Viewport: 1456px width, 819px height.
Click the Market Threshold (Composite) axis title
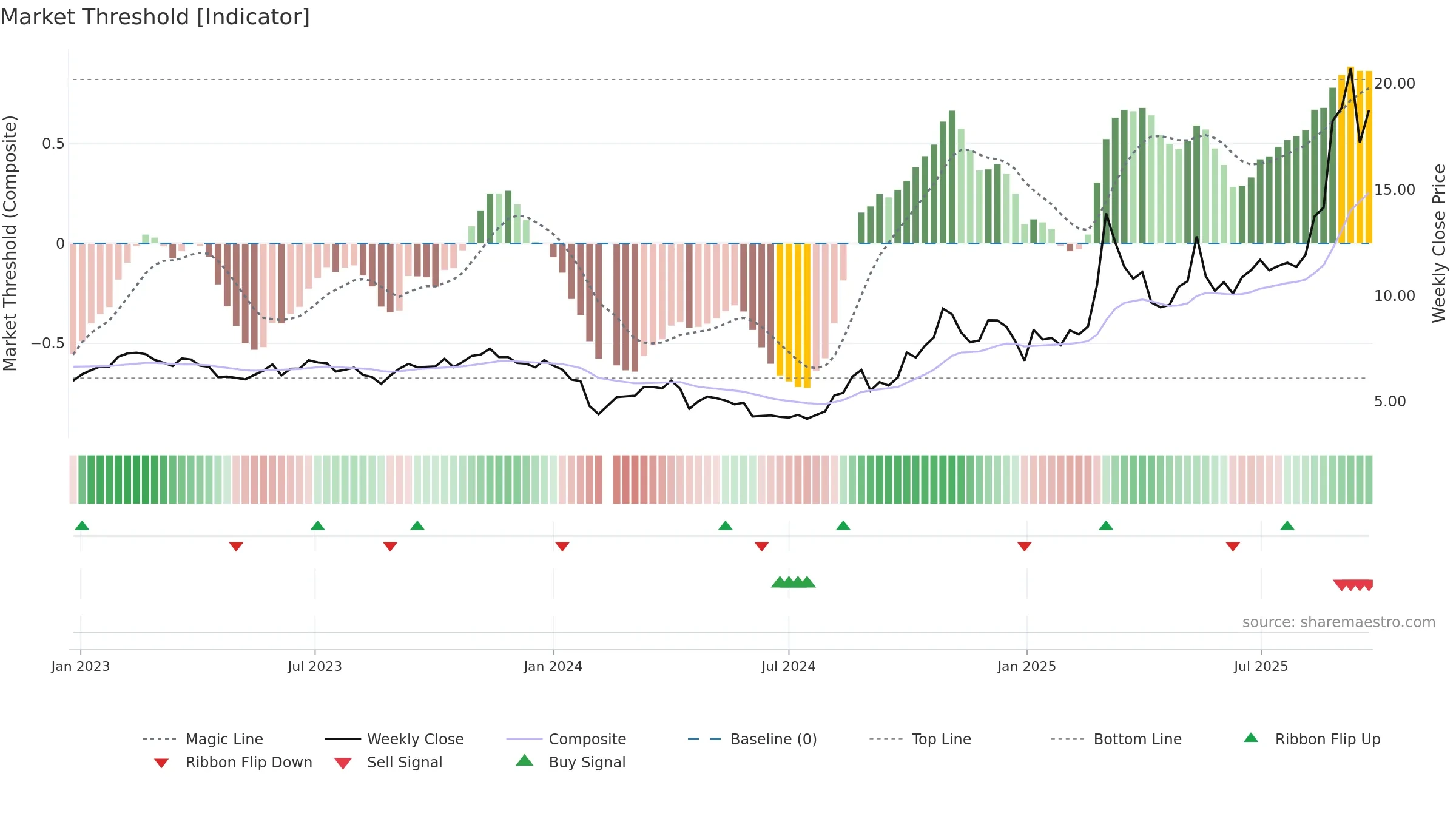(x=10, y=243)
